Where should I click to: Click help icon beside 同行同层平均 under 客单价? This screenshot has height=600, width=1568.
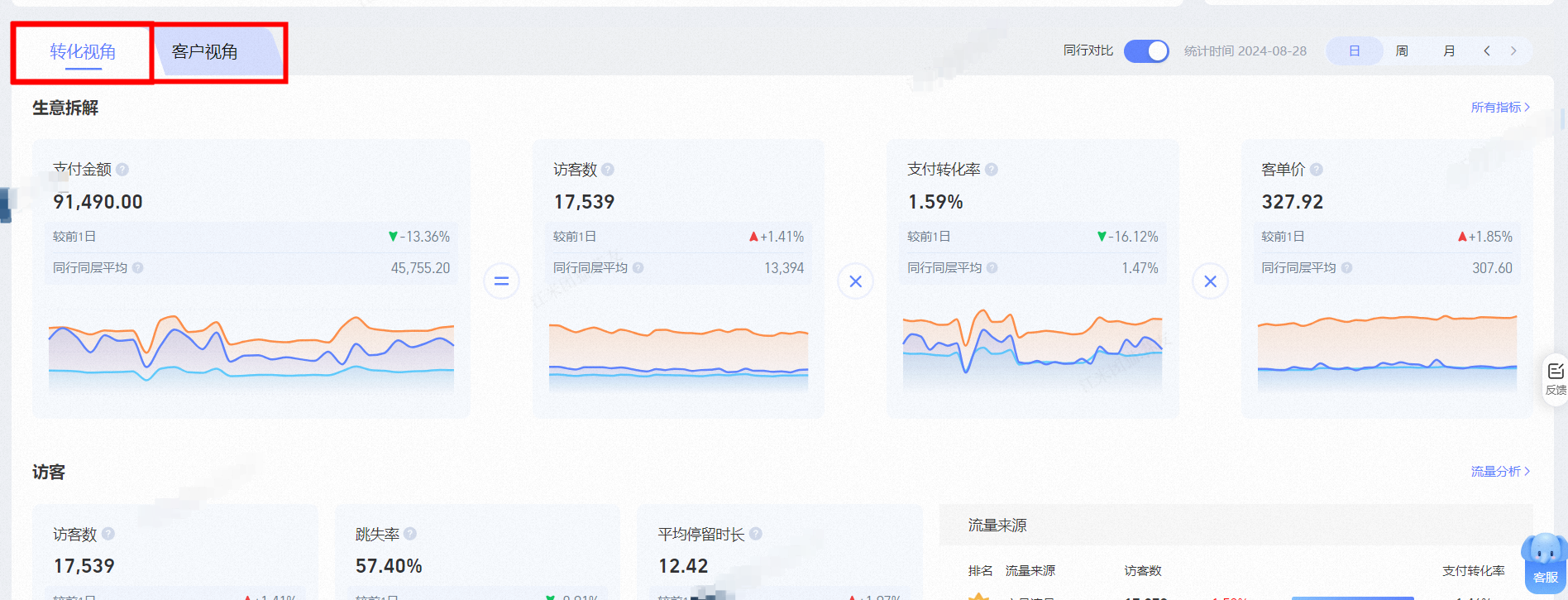point(1346,268)
